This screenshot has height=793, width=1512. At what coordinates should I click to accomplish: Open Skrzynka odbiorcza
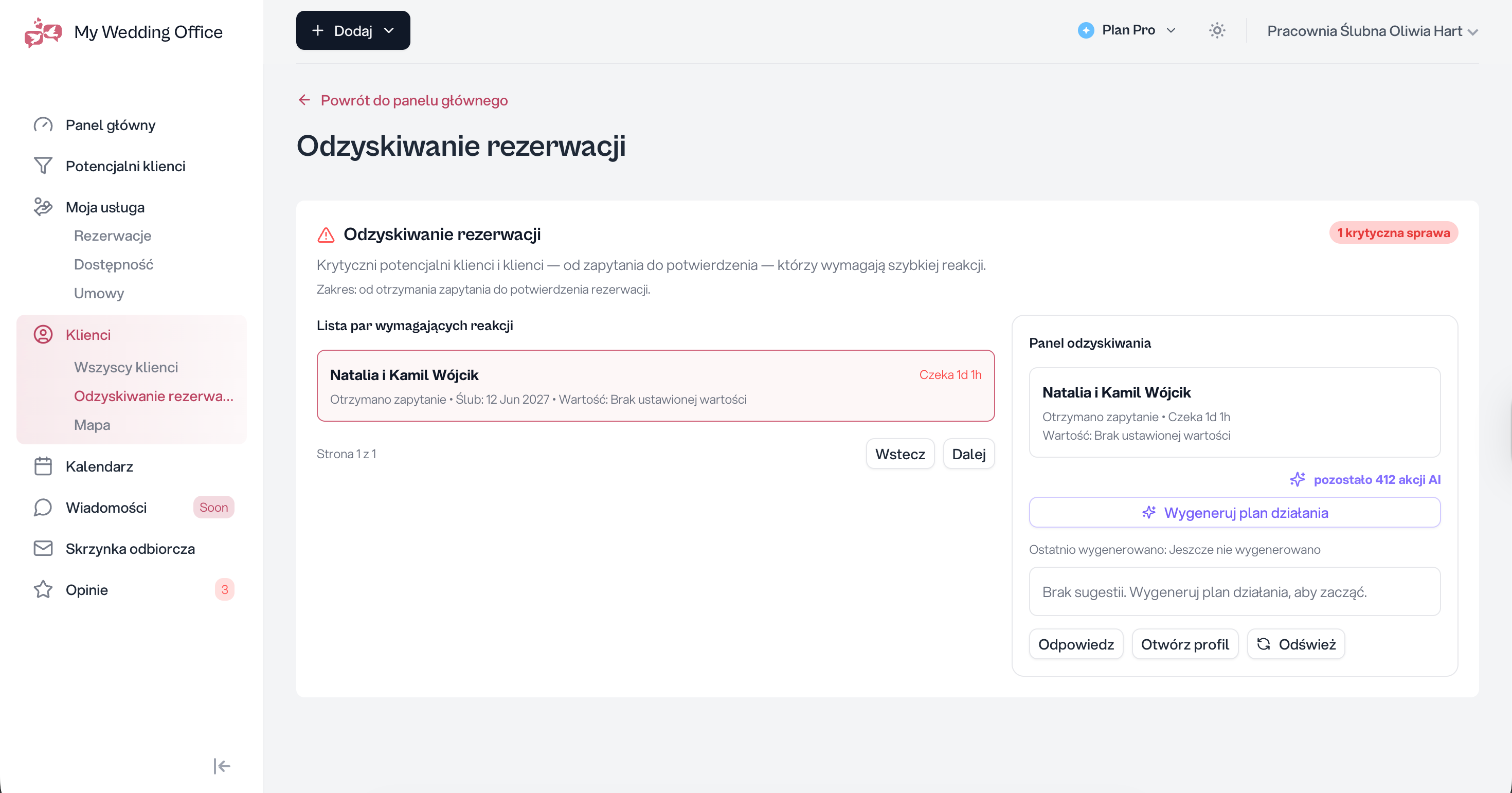tap(130, 549)
